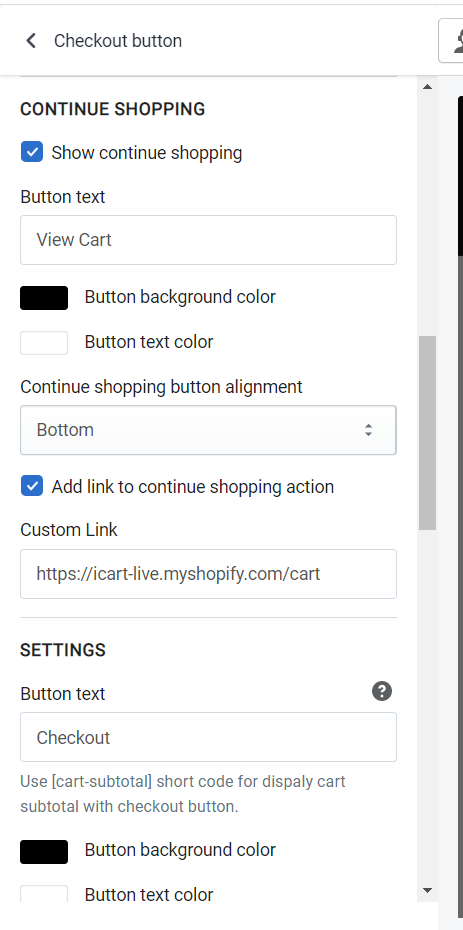This screenshot has width=463, height=930.
Task: Uncheck Show continue shopping checkbox
Action: (x=31, y=153)
